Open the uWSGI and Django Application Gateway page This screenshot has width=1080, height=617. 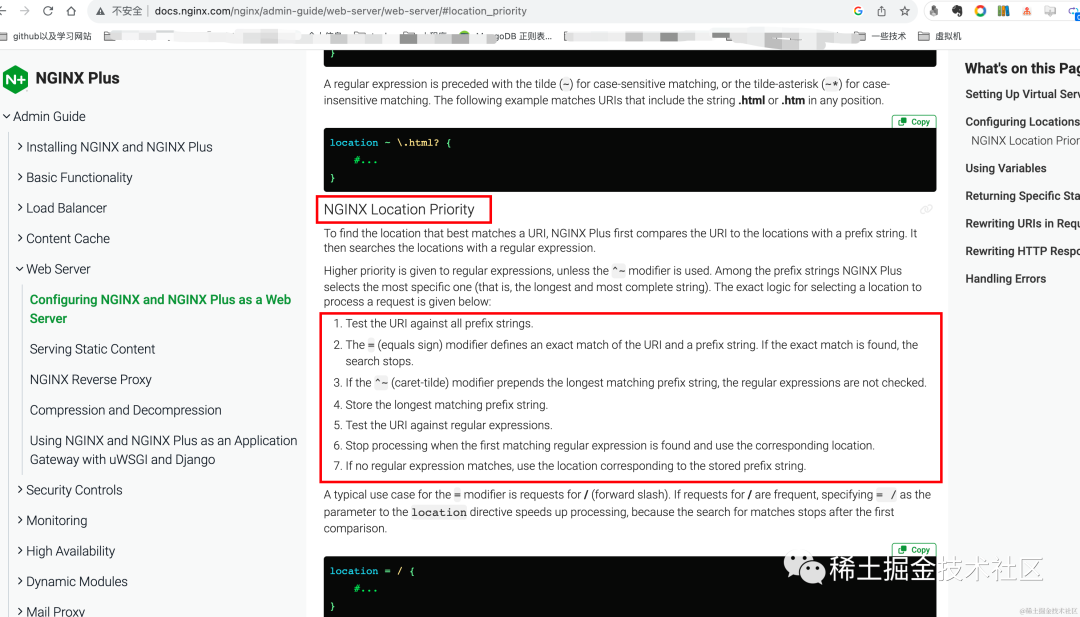[163, 450]
